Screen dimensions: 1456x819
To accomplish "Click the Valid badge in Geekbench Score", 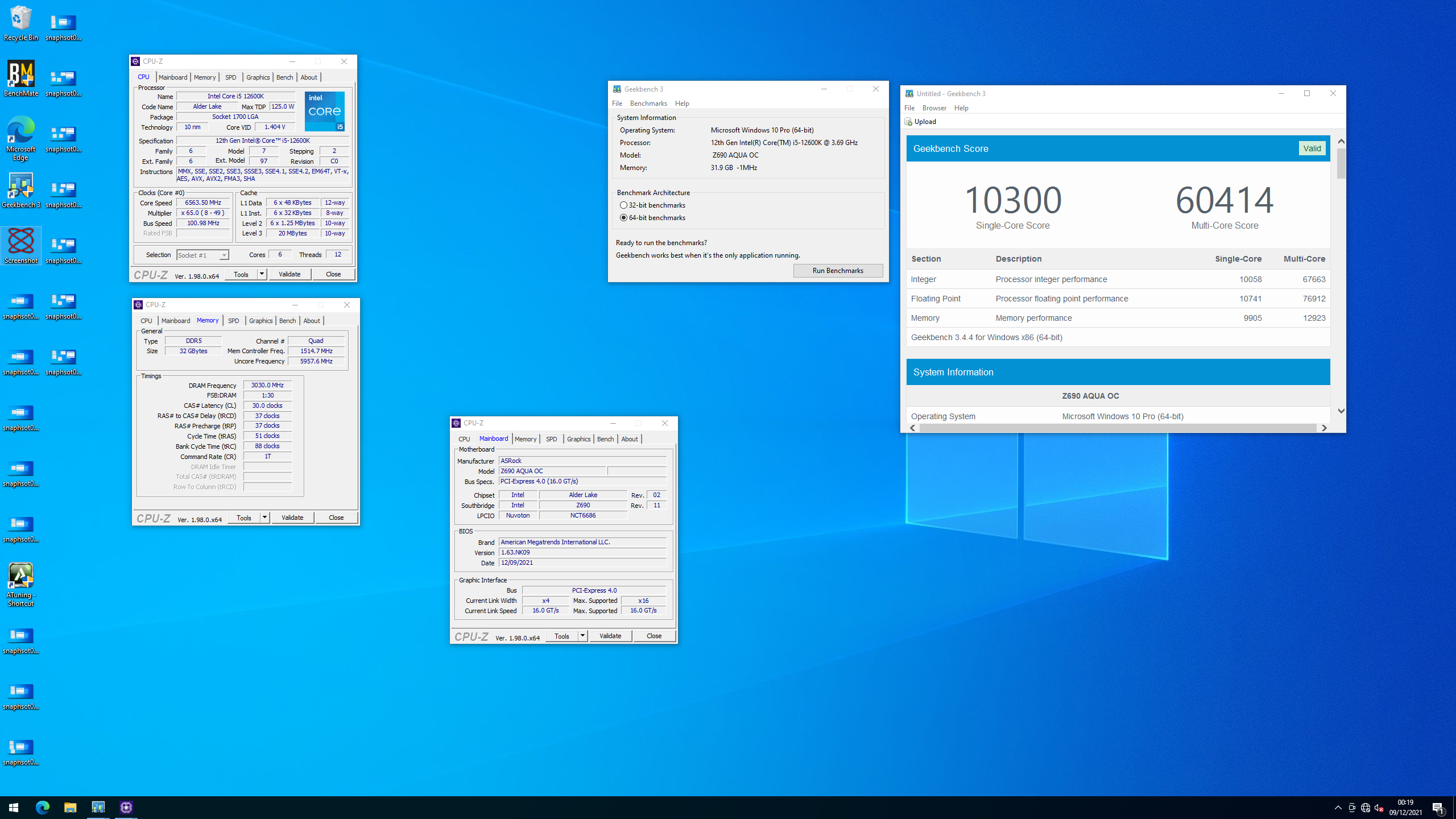I will coord(1312,148).
